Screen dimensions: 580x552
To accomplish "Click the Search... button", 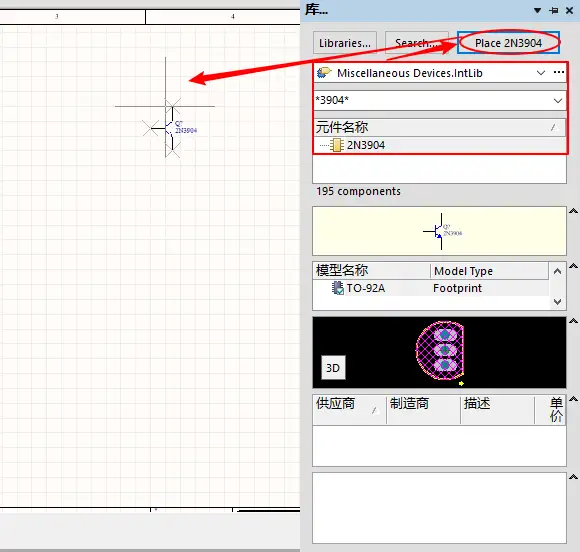I will [417, 43].
